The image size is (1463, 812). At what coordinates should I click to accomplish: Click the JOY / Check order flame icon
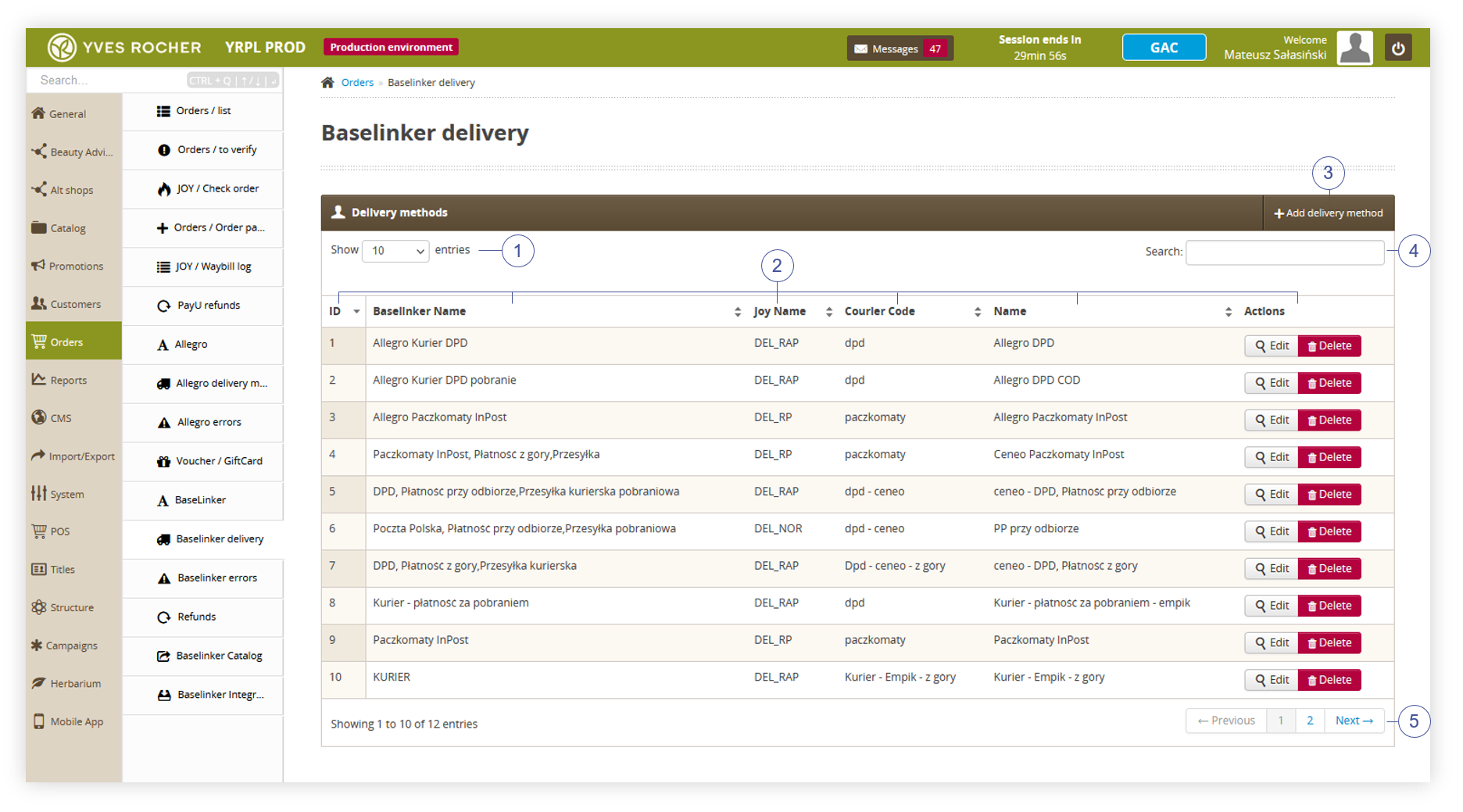coord(164,189)
